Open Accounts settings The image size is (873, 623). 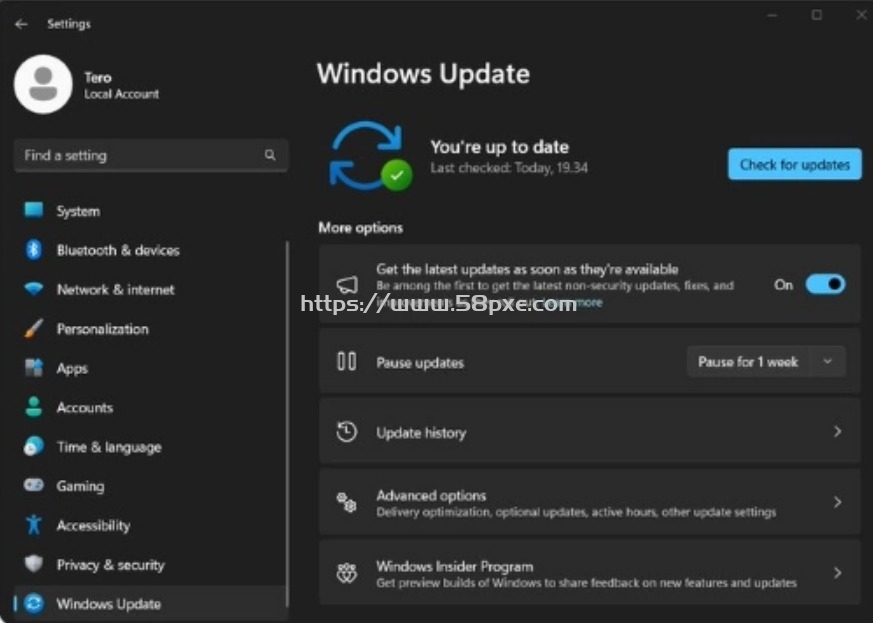tap(150, 407)
